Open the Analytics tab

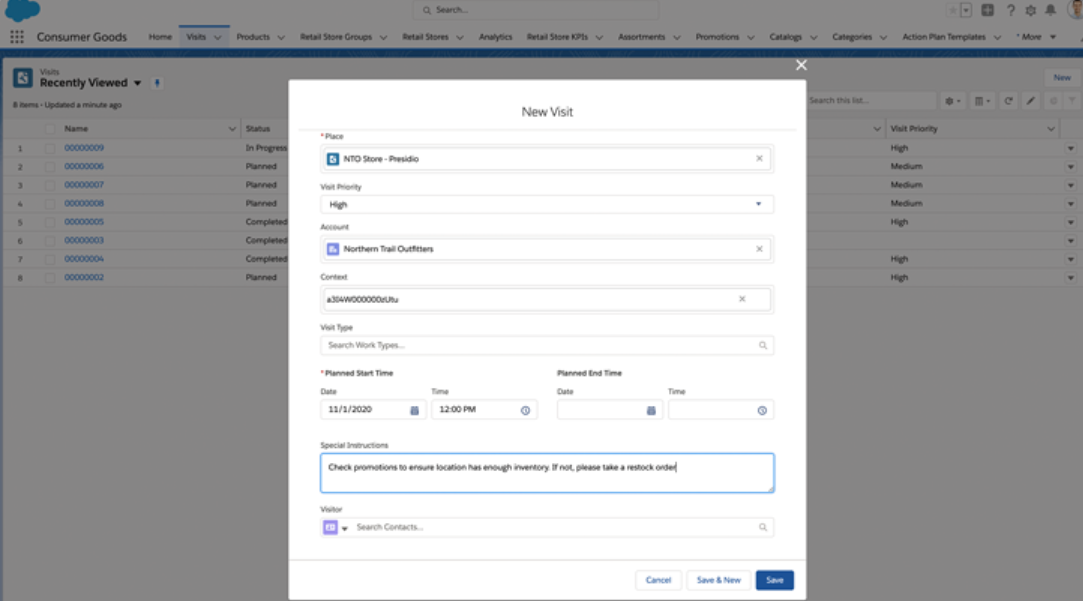[495, 37]
